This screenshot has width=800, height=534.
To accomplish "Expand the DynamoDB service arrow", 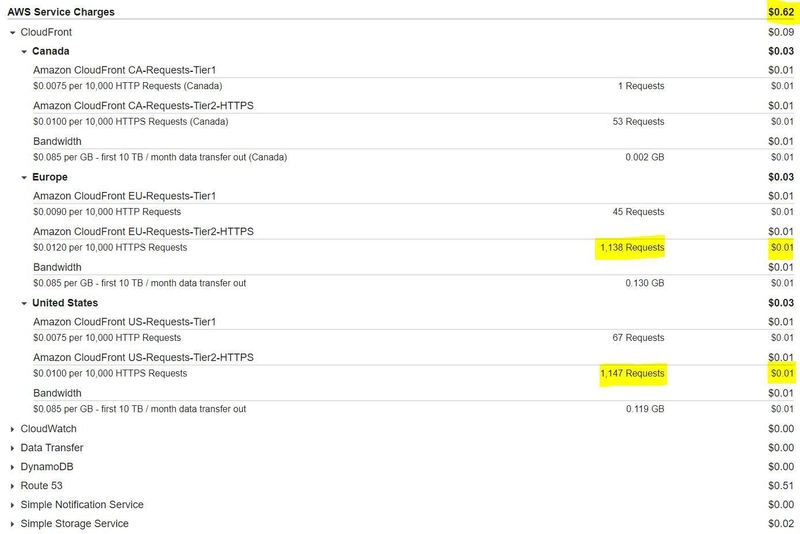I will click(x=12, y=467).
